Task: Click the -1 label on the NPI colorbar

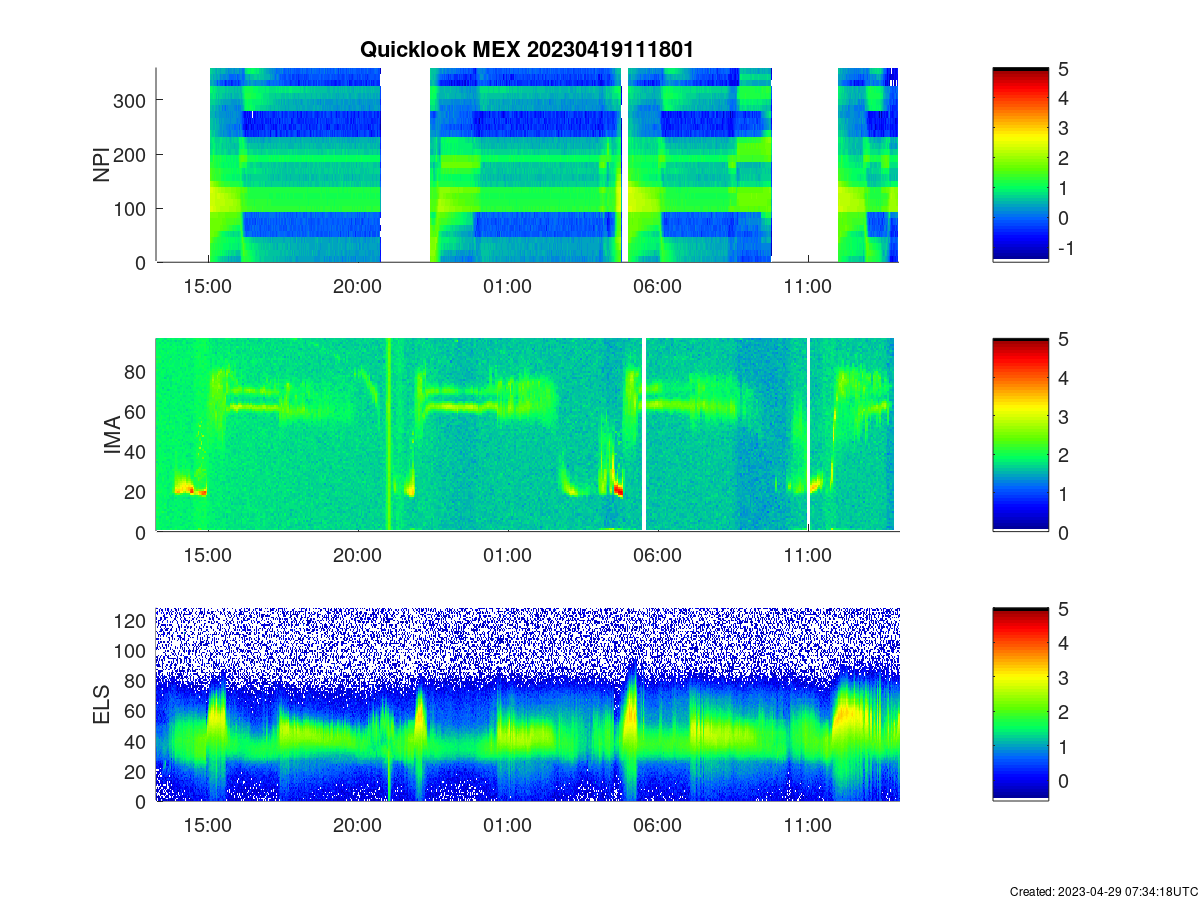Action: click(x=1065, y=247)
